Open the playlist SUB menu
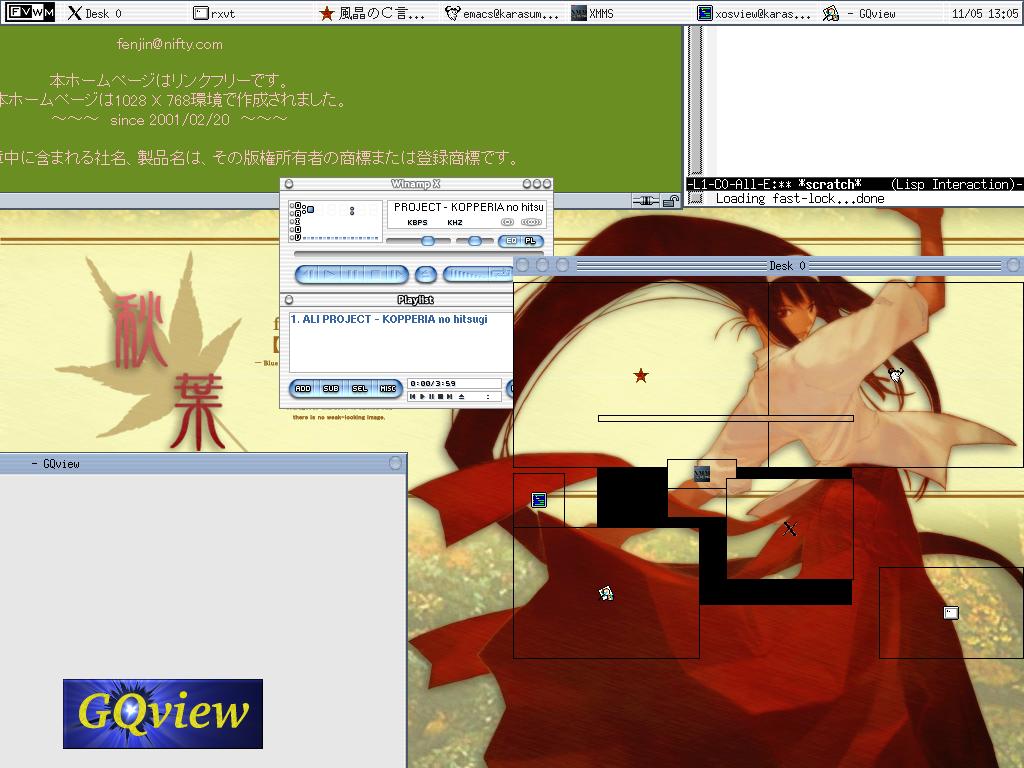The height and width of the screenshot is (768, 1024). coord(331,389)
